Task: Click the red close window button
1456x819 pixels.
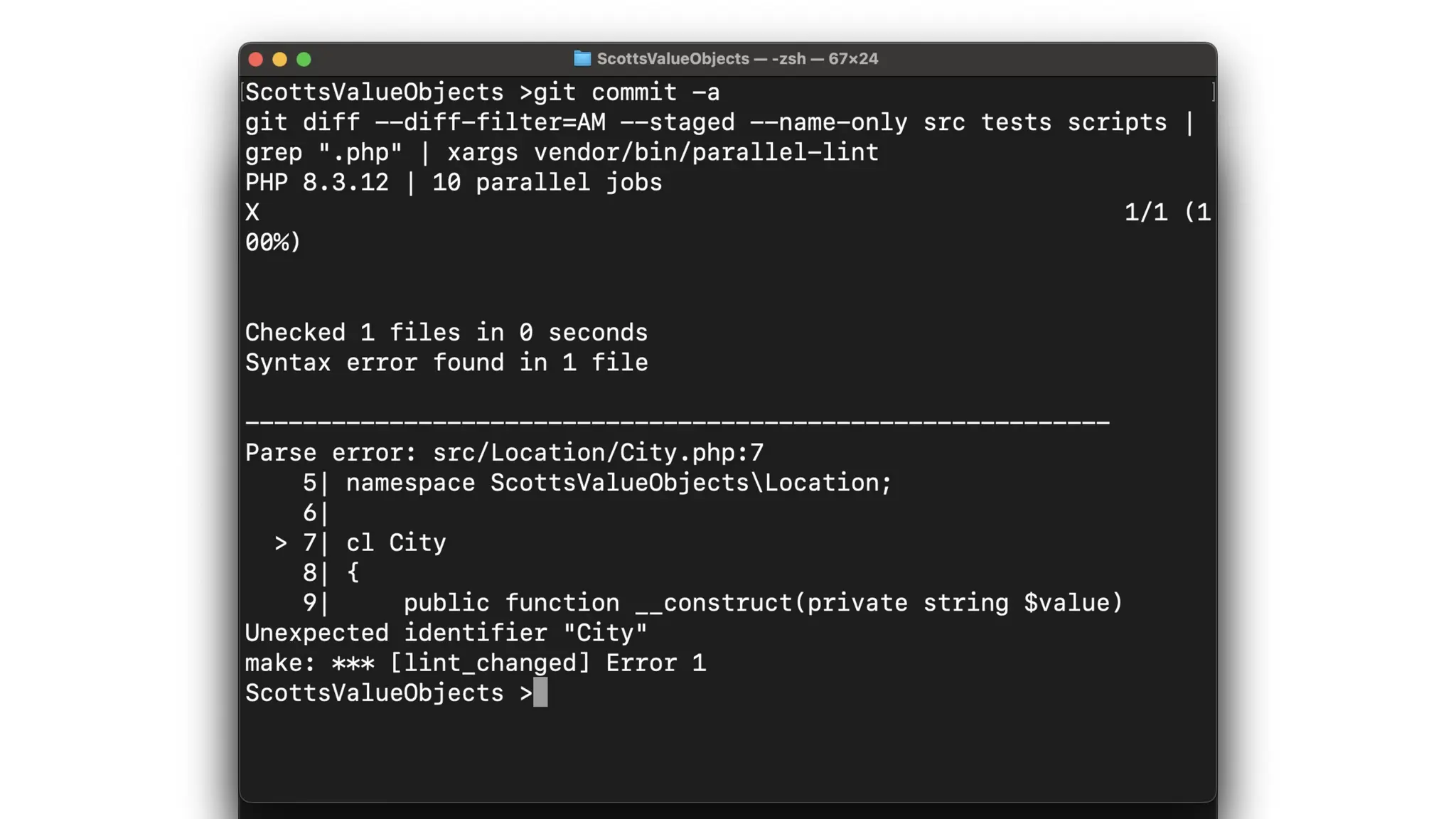Action: [256, 60]
